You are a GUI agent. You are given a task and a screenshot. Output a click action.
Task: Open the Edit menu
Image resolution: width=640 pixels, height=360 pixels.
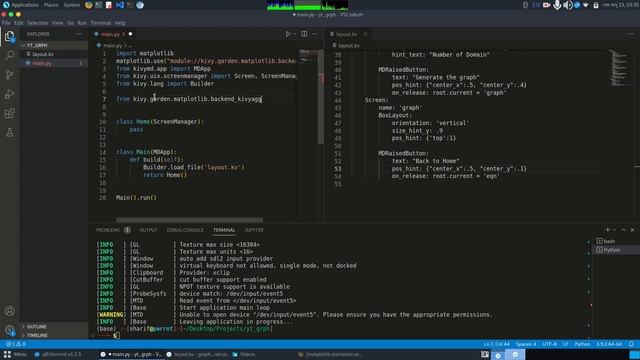pos(19,23)
